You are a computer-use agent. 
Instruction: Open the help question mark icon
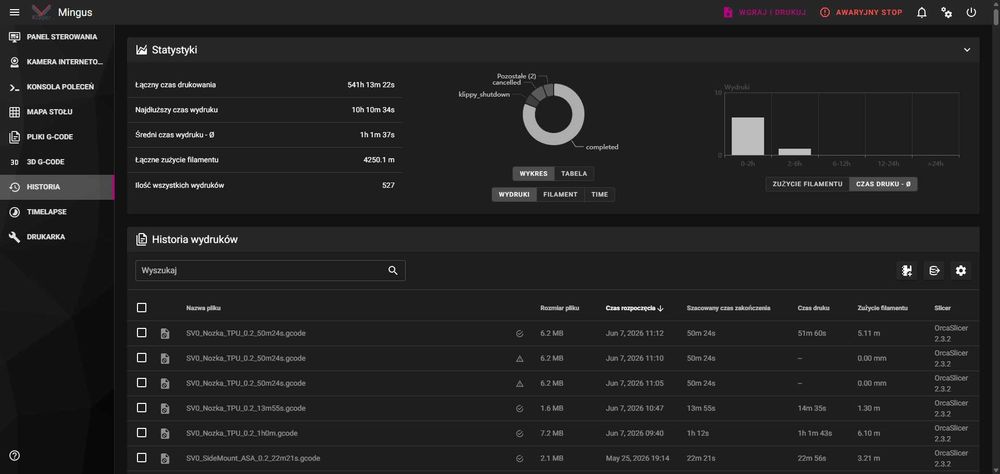pos(15,455)
